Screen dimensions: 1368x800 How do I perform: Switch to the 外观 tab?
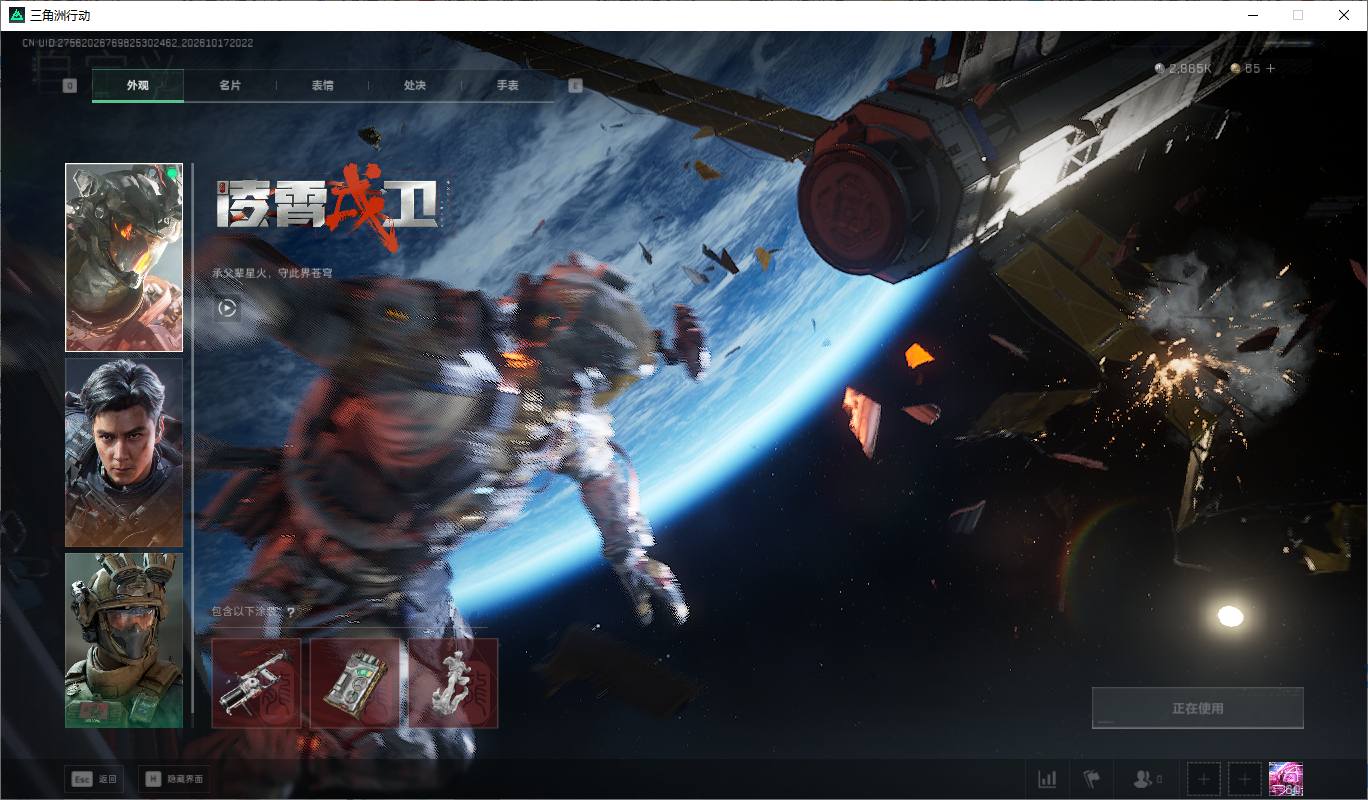click(x=138, y=86)
